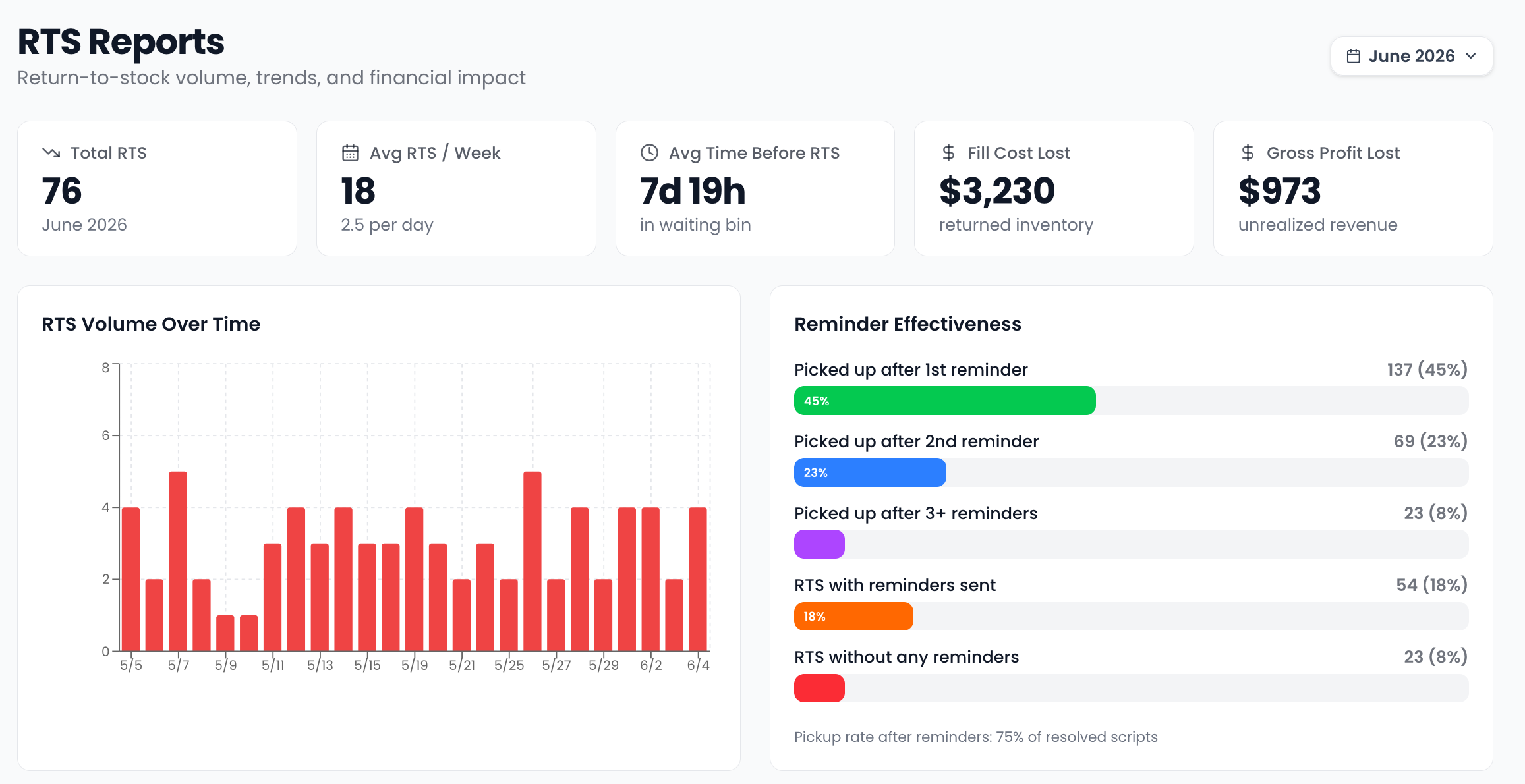
Task: Click the chart bar above the 5/19 label
Action: pos(415,579)
